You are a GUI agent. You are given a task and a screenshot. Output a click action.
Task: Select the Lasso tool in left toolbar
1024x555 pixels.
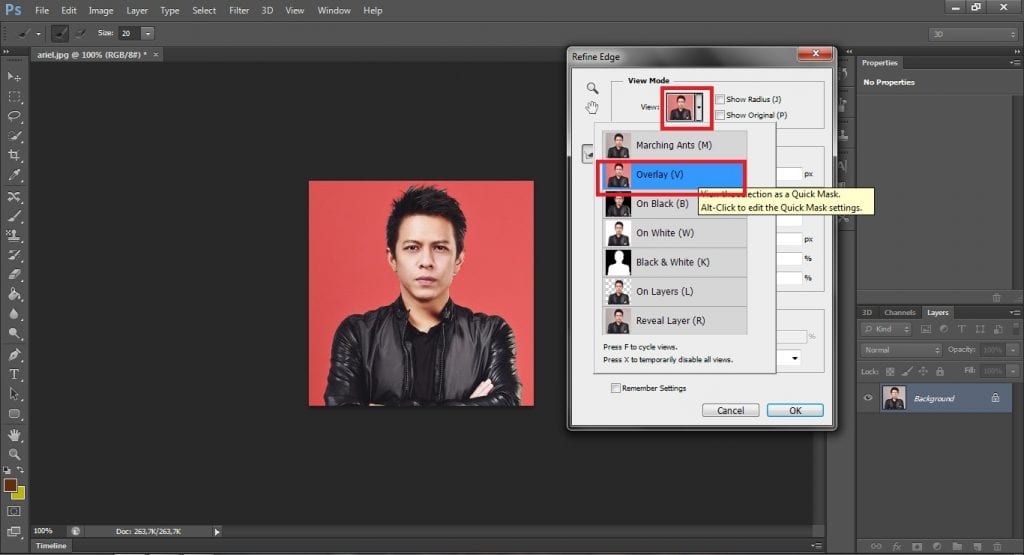tap(14, 116)
